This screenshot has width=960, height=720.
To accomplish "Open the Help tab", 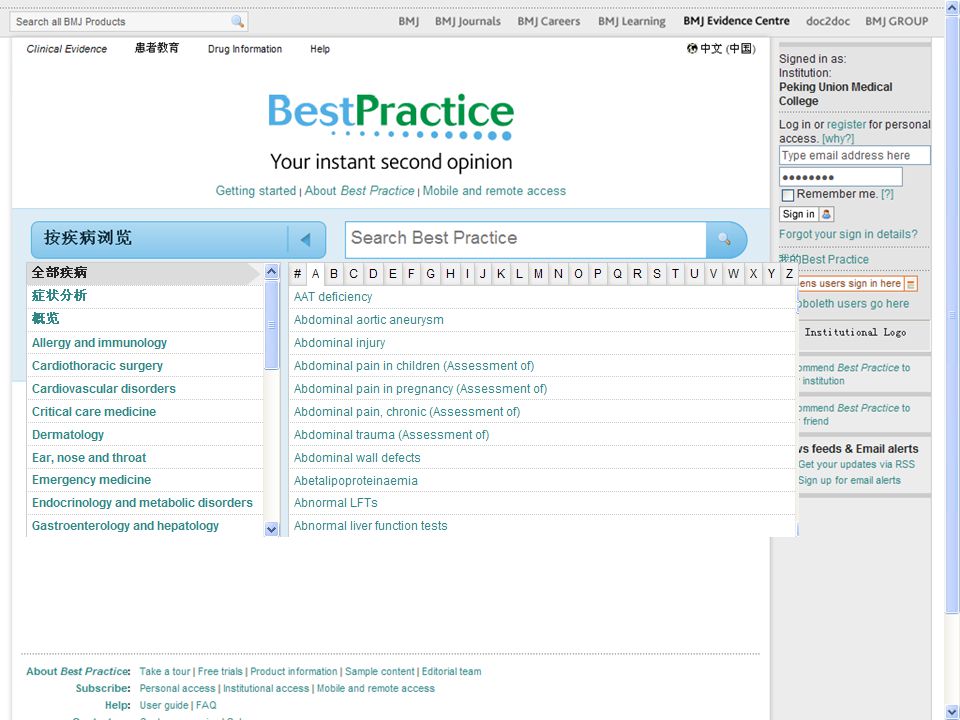I will [x=320, y=49].
